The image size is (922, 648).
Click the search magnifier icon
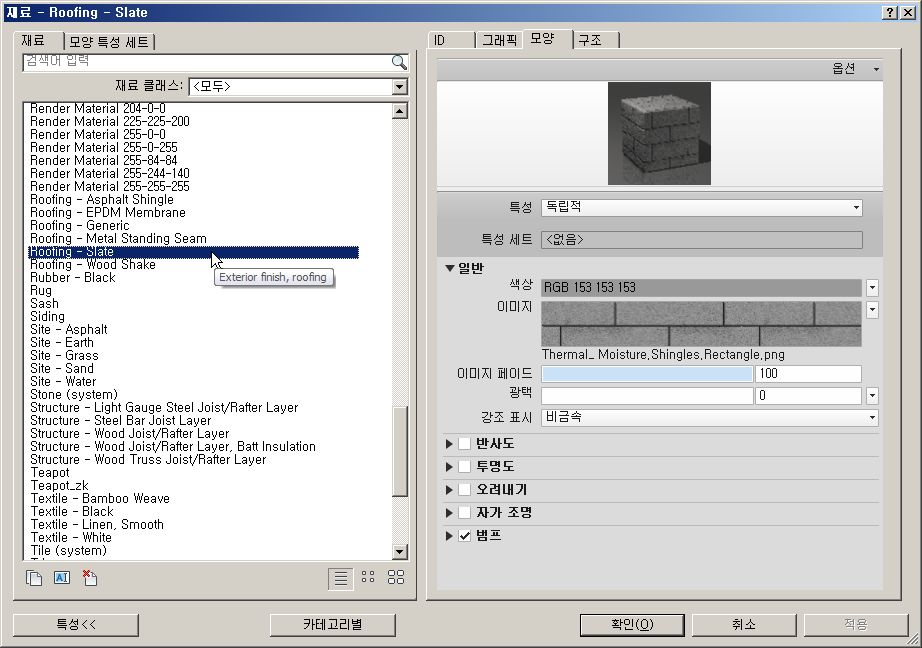[x=399, y=62]
